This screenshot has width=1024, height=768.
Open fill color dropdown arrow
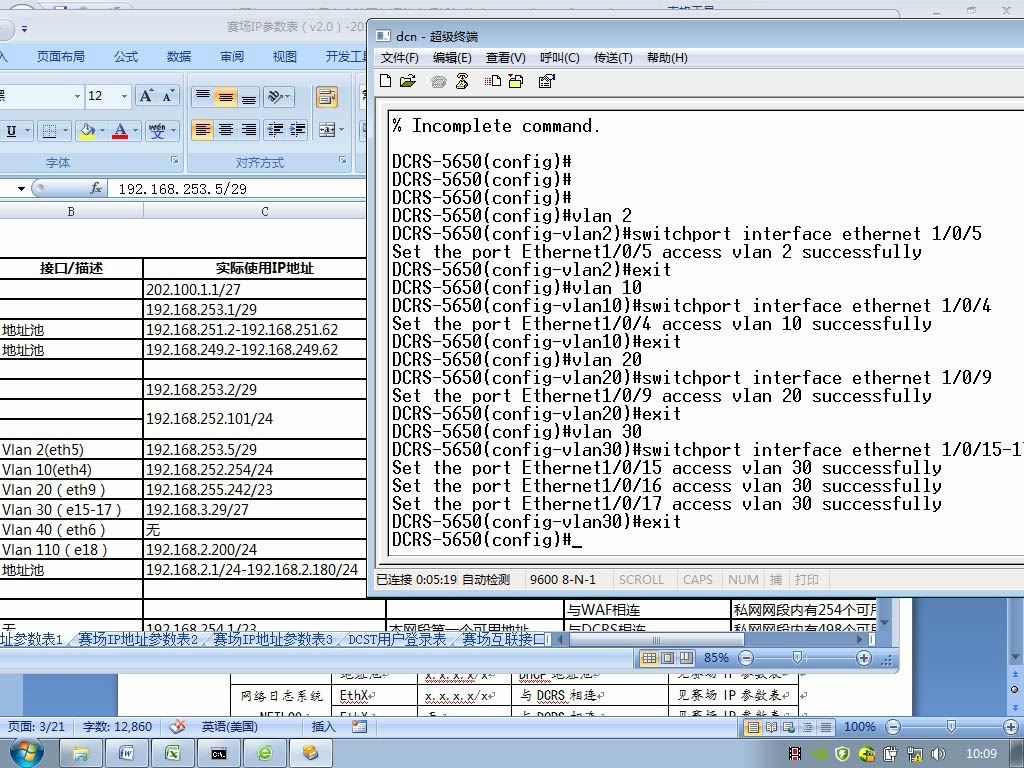pos(102,131)
